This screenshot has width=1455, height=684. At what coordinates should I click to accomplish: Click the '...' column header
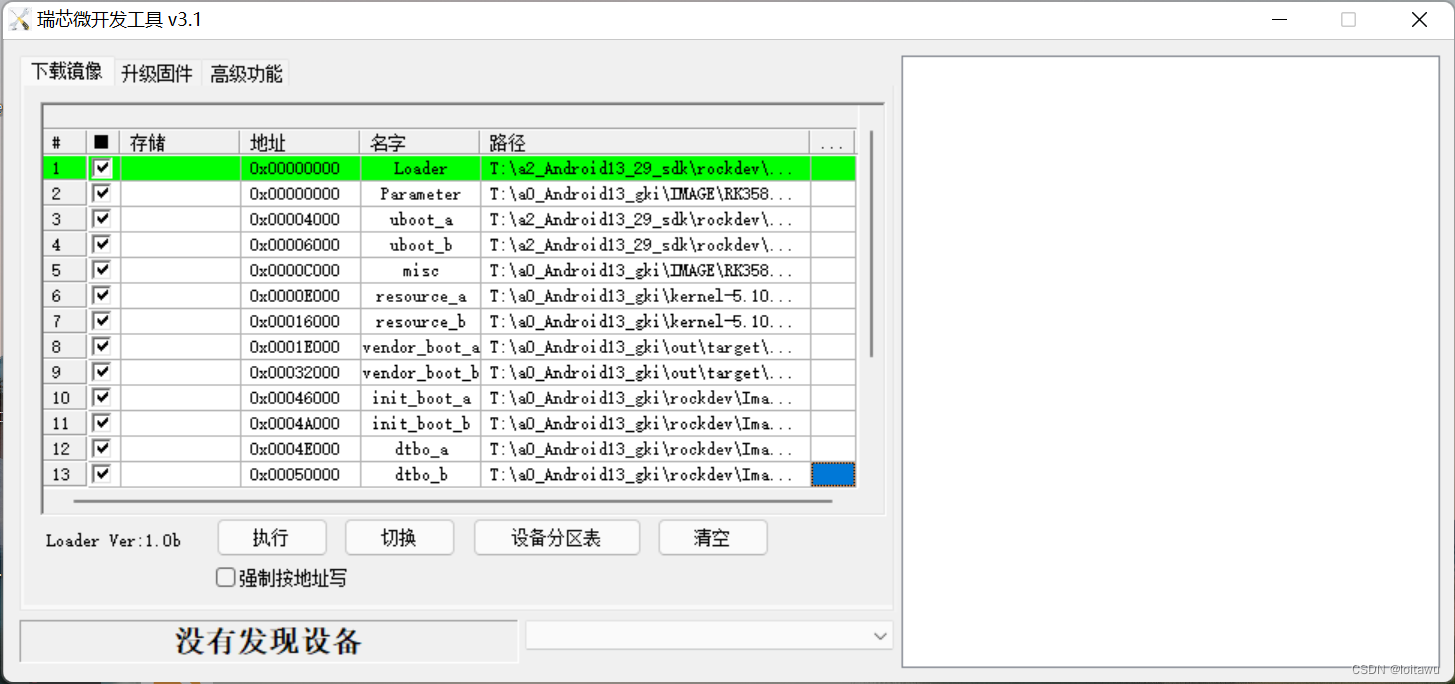[833, 143]
